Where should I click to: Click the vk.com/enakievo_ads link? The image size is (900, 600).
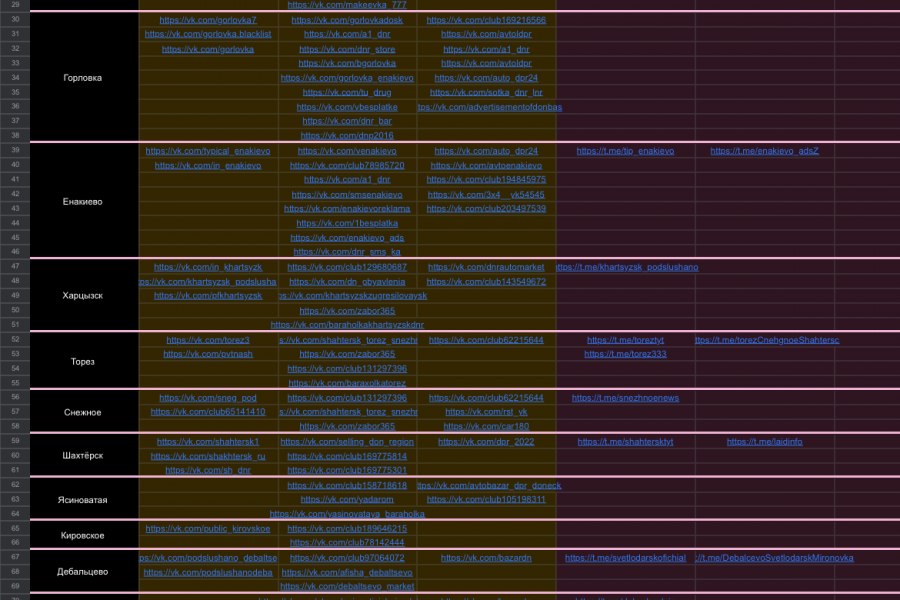pyautogui.click(x=347, y=238)
